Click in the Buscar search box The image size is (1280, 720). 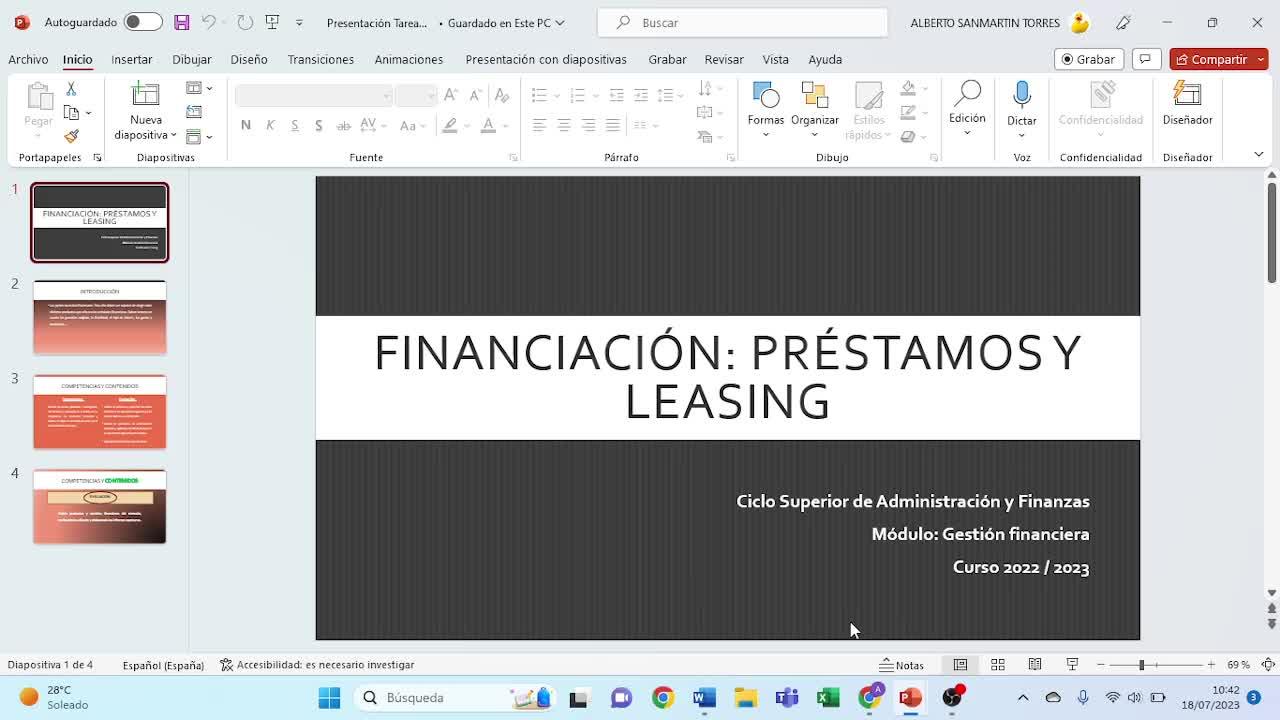742,22
